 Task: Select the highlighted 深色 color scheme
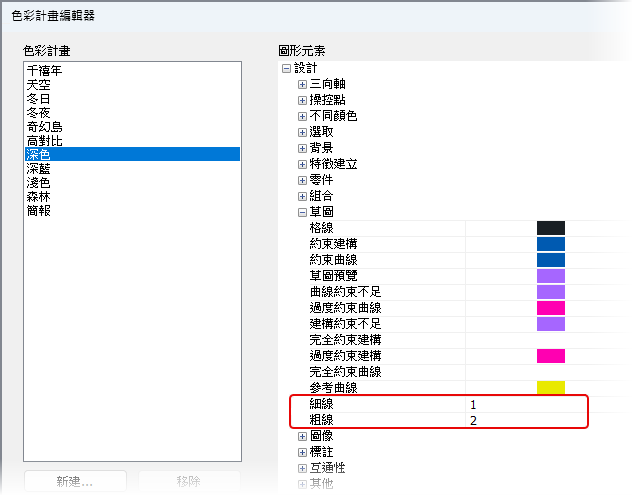pos(132,154)
